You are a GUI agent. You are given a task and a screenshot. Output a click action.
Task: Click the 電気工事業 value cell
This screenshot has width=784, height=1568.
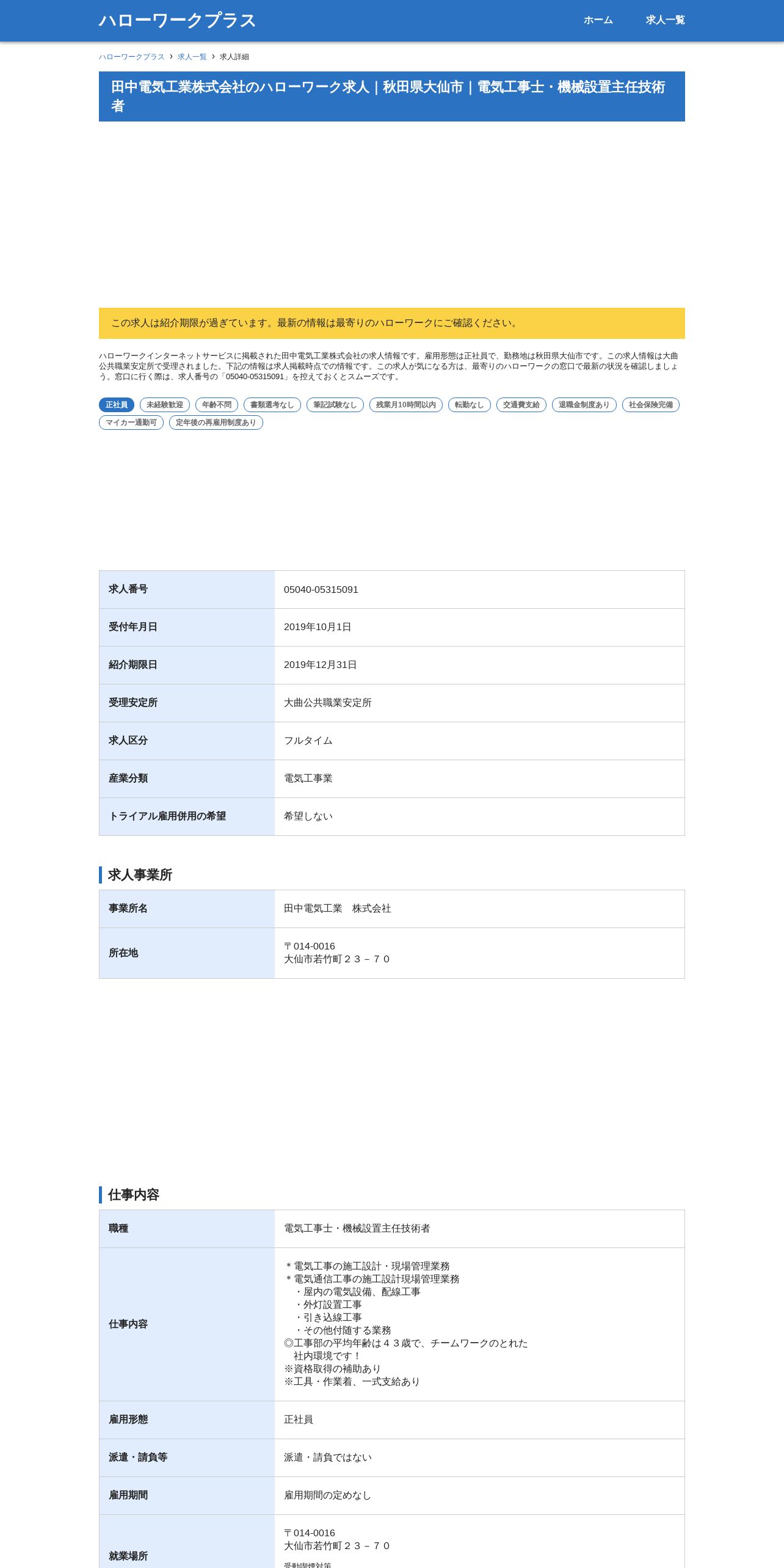[479, 779]
